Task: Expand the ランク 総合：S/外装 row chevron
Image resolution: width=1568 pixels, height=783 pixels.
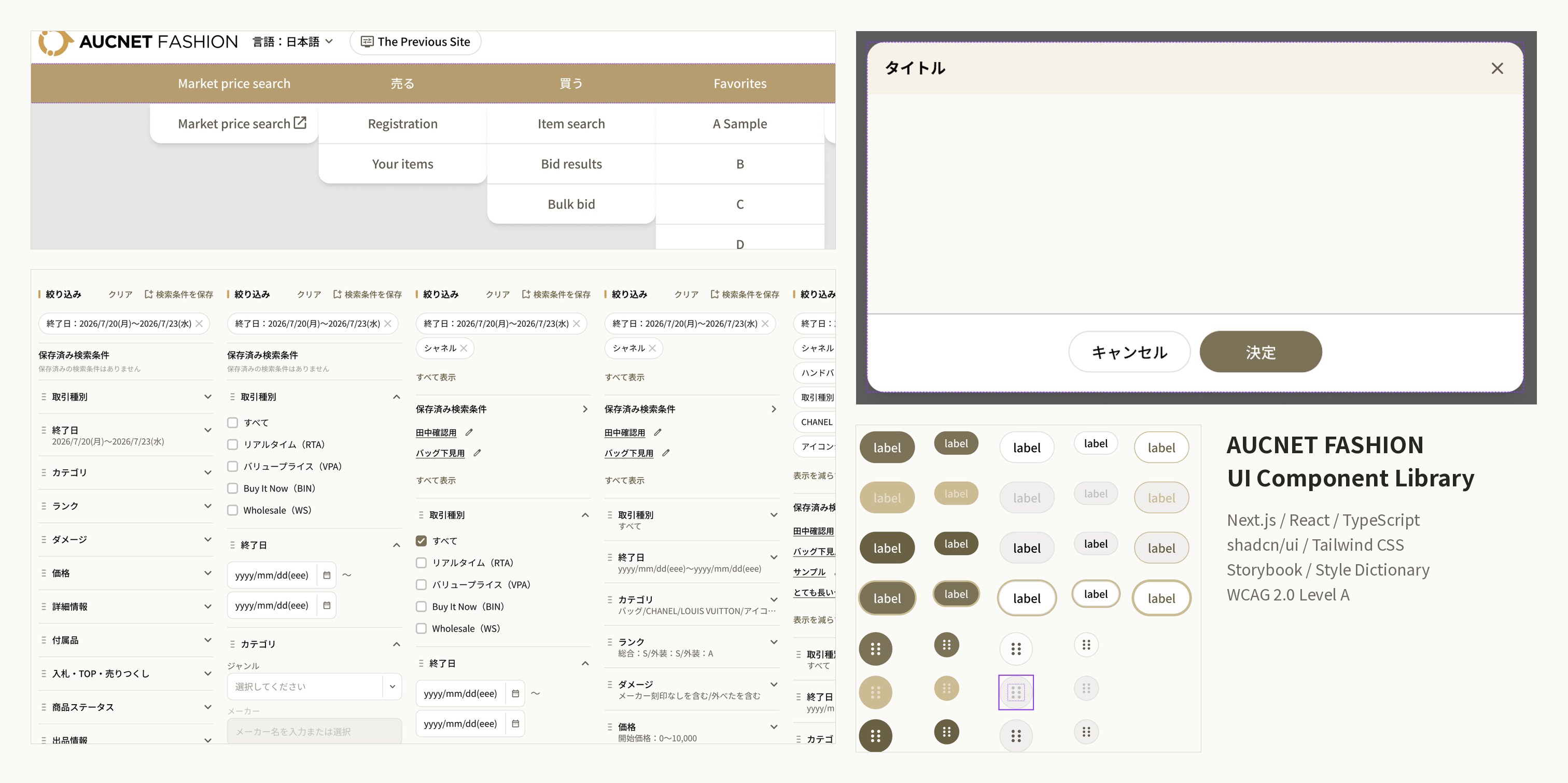Action: [774, 642]
